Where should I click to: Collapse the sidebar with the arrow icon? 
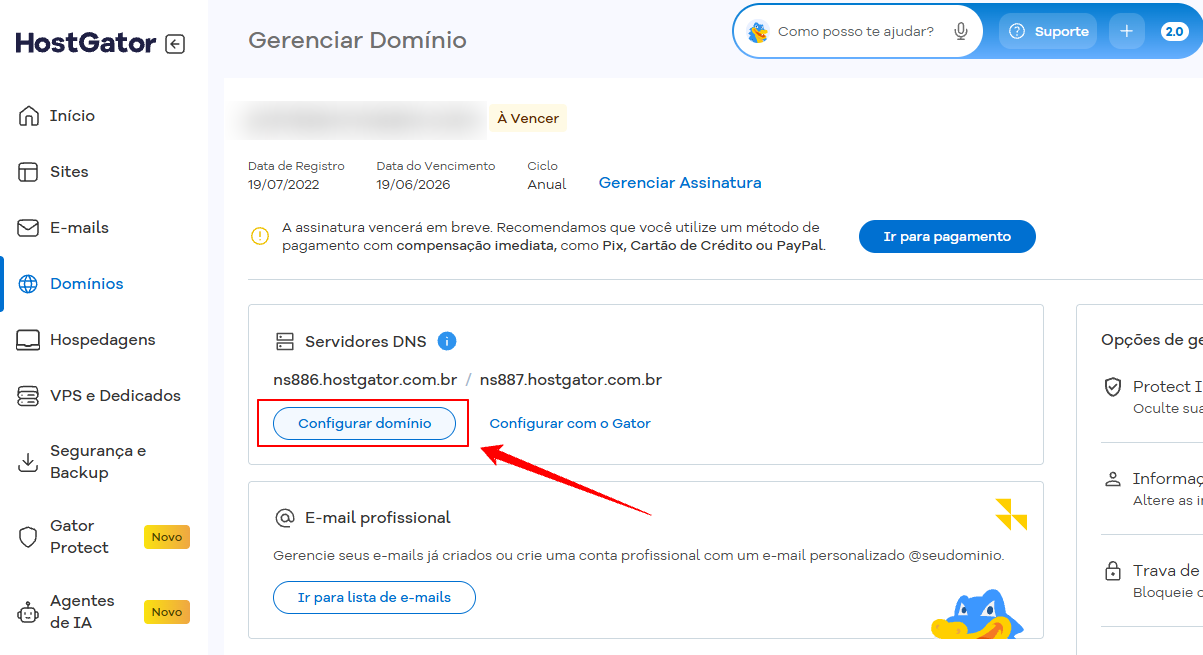[x=175, y=44]
